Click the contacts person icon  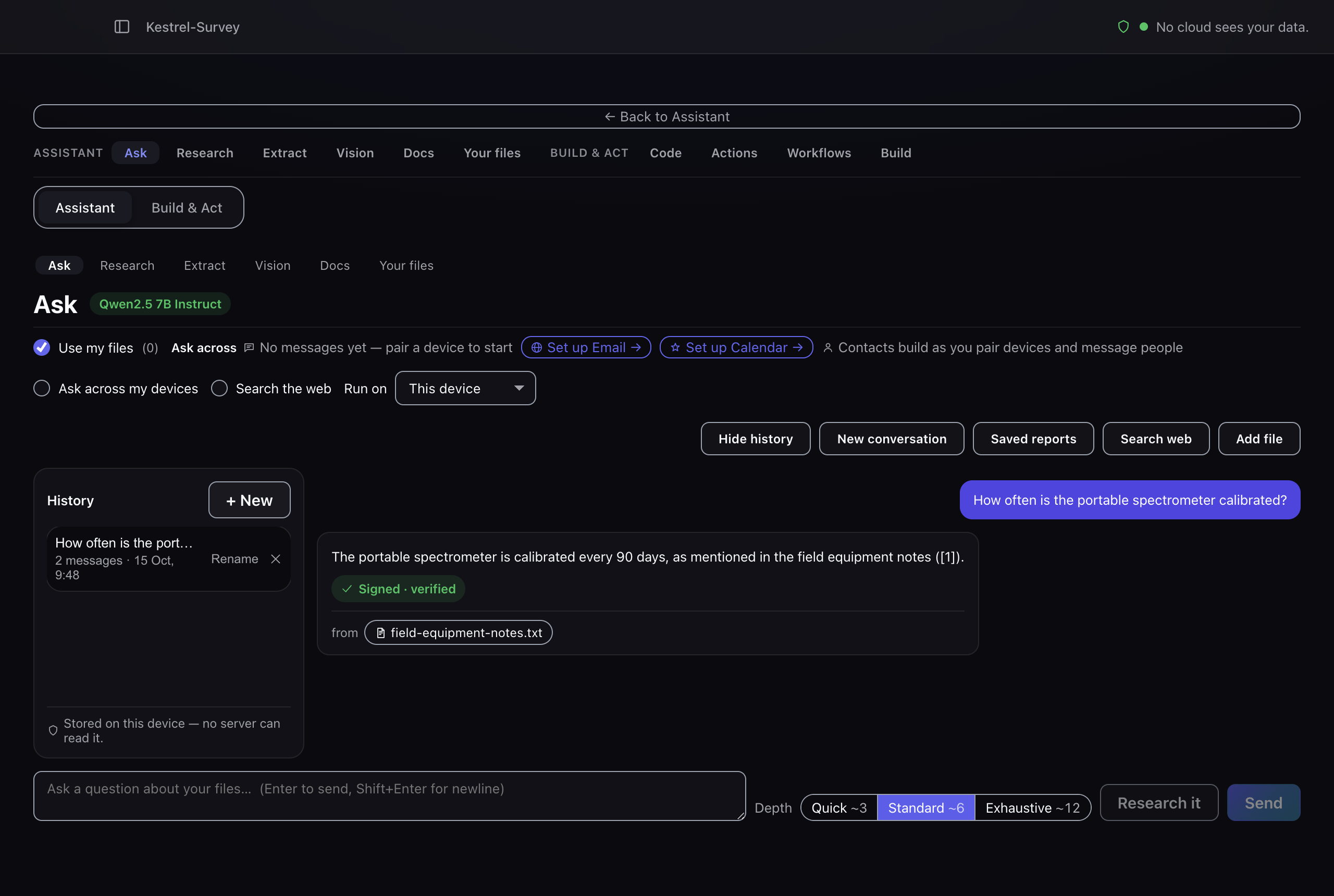pyautogui.click(x=827, y=347)
